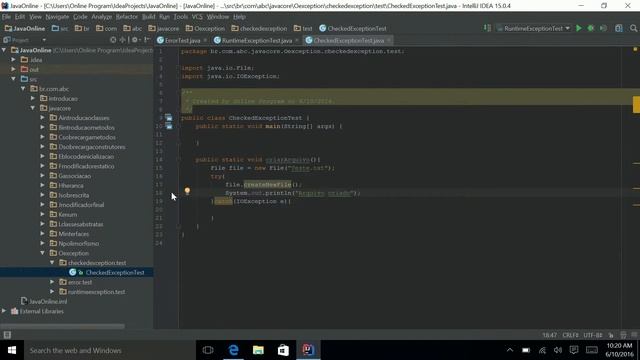
Task: Open File Explorer from the taskbar
Action: point(258,350)
